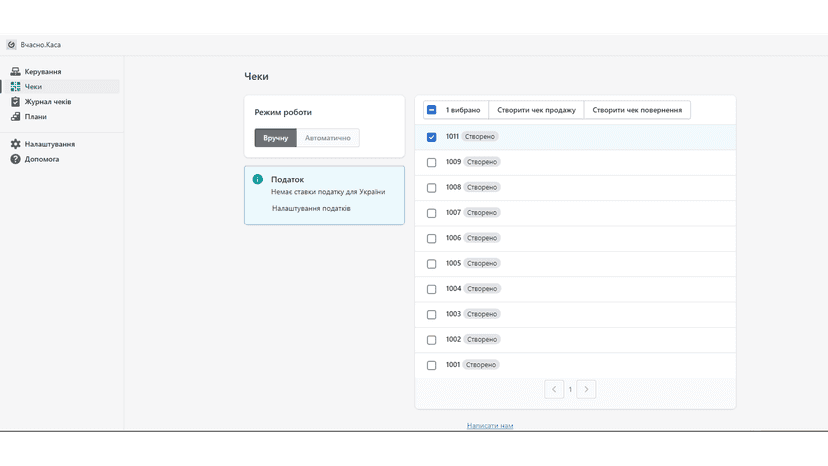
Task: Check the checkbox for receipt 1004
Action: [431, 289]
